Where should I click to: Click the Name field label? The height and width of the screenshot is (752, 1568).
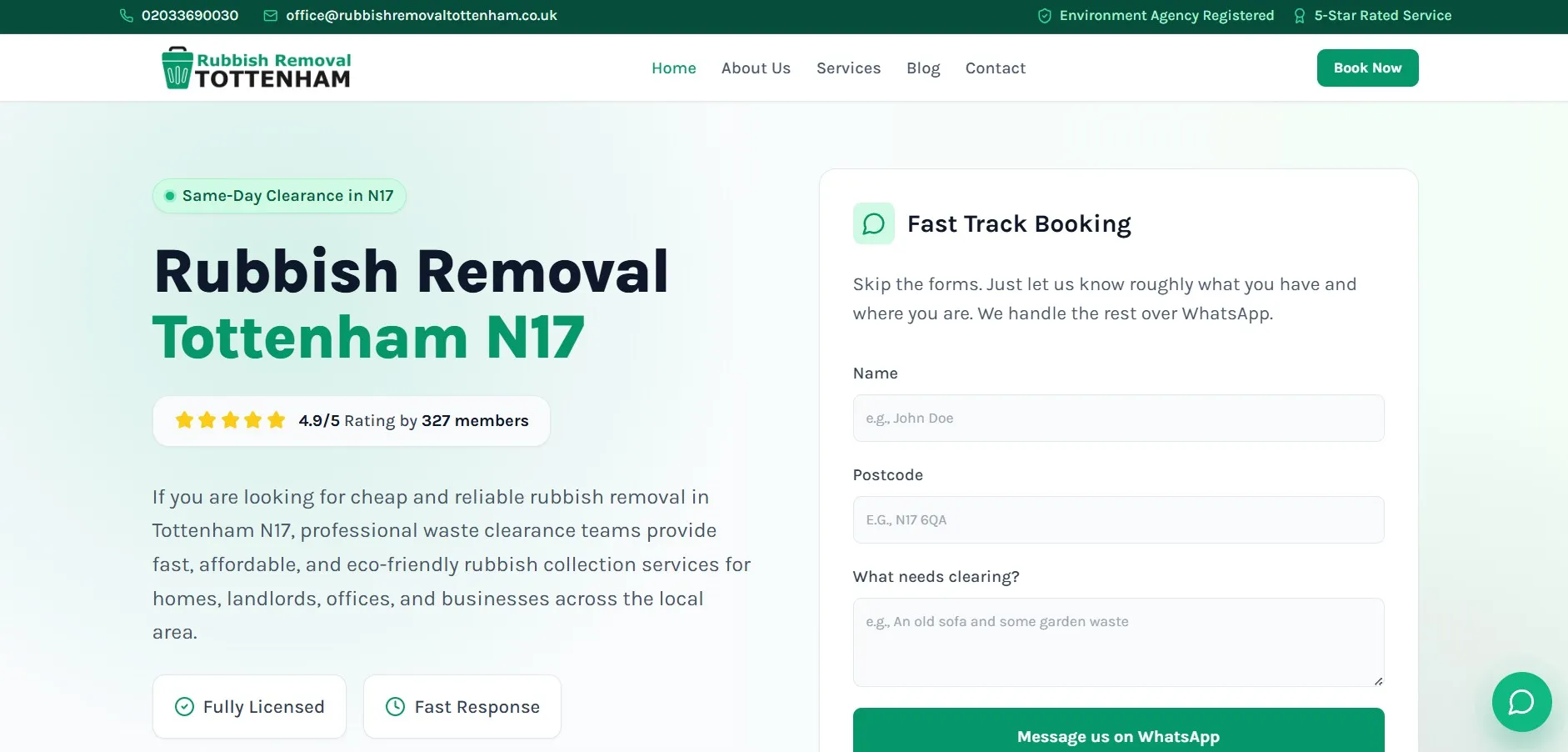click(x=875, y=373)
